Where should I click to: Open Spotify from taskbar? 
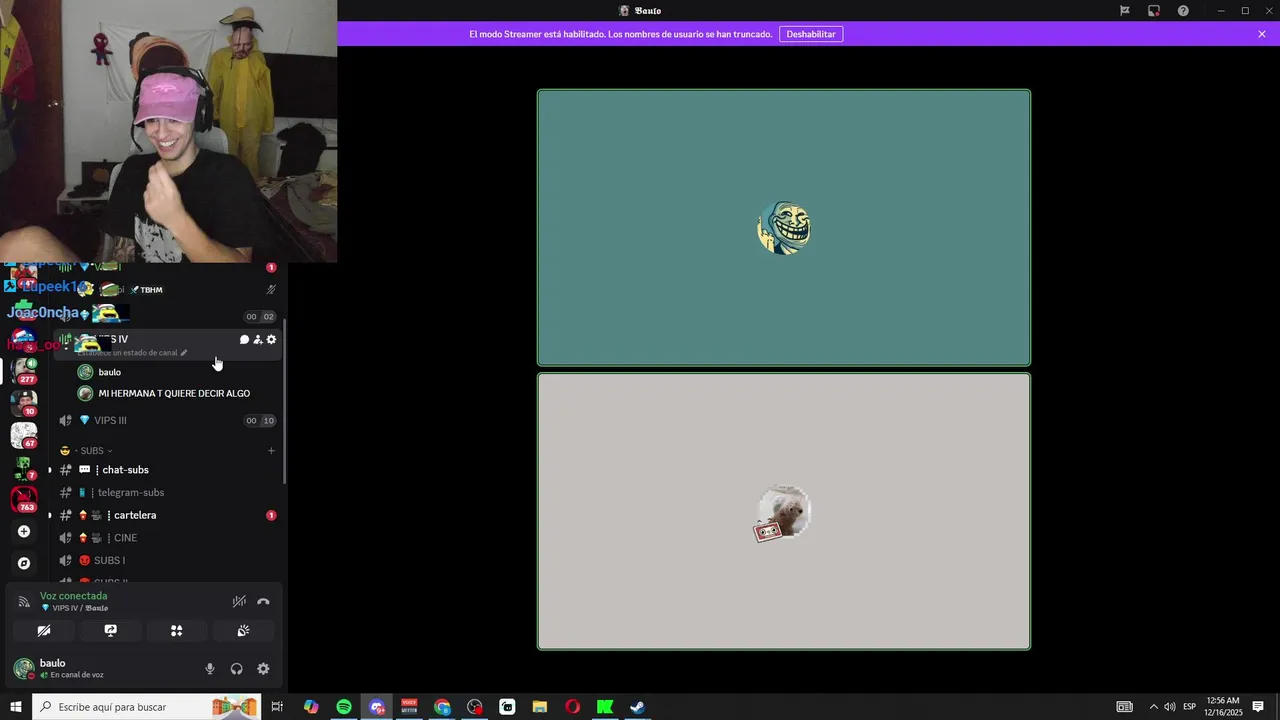click(344, 707)
